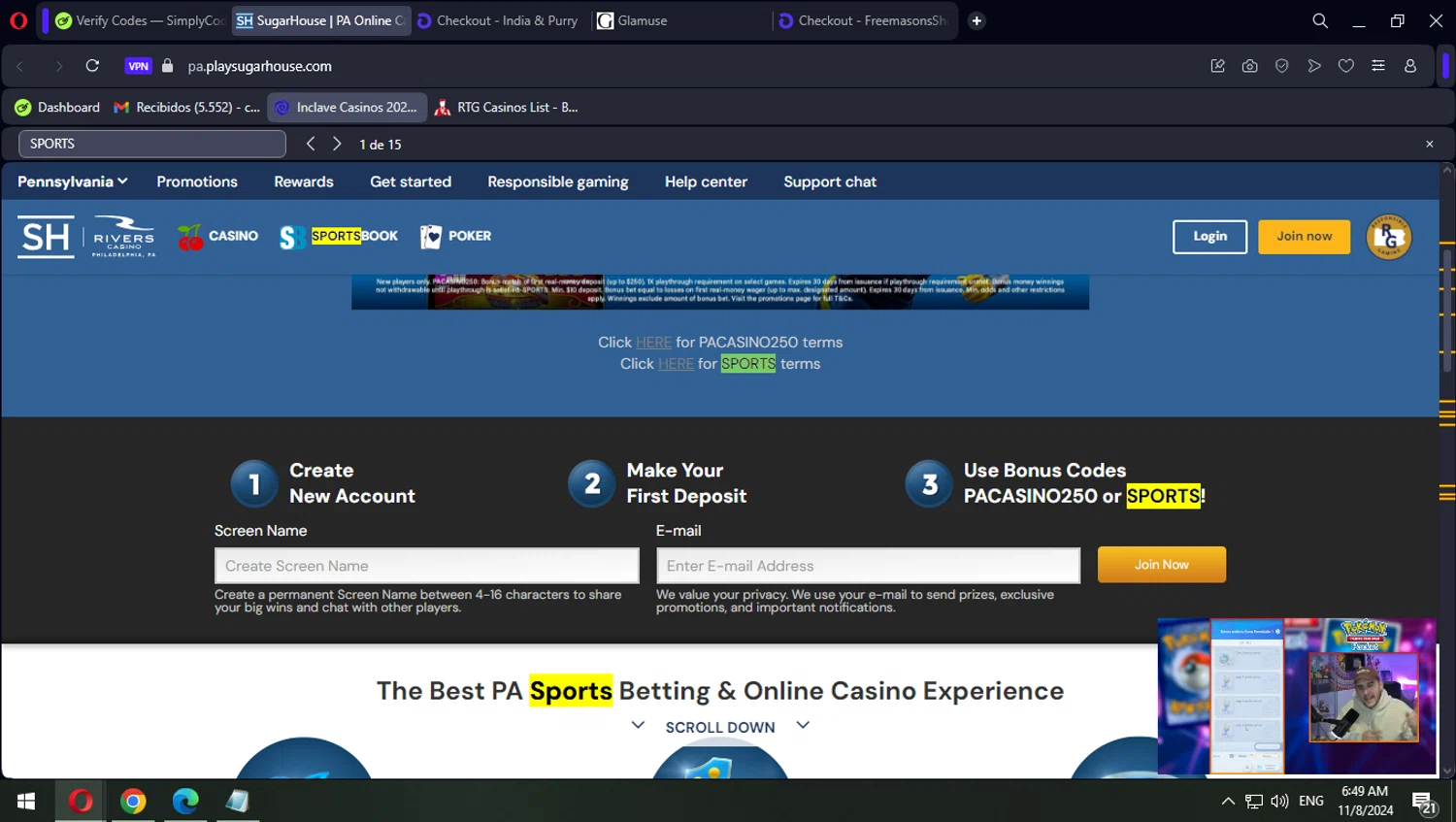The width and height of the screenshot is (1456, 822).
Task: Open the Inclave Casinos bookmark
Action: click(x=347, y=107)
